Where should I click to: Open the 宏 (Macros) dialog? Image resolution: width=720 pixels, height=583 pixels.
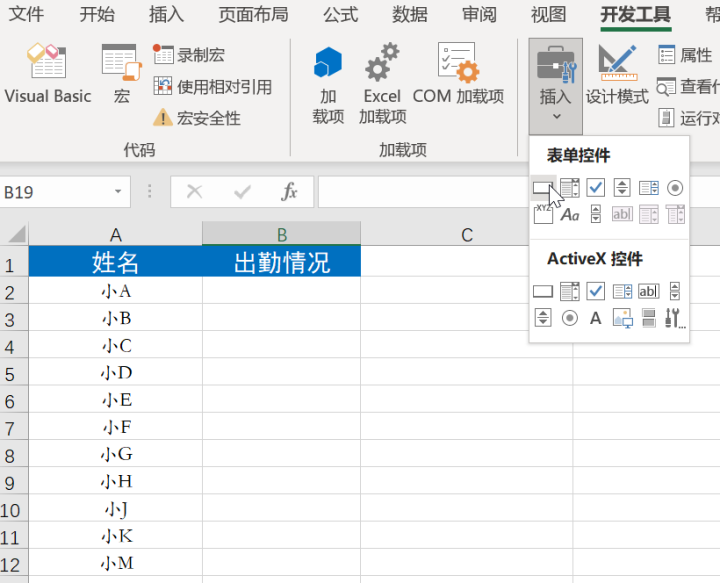coord(121,74)
